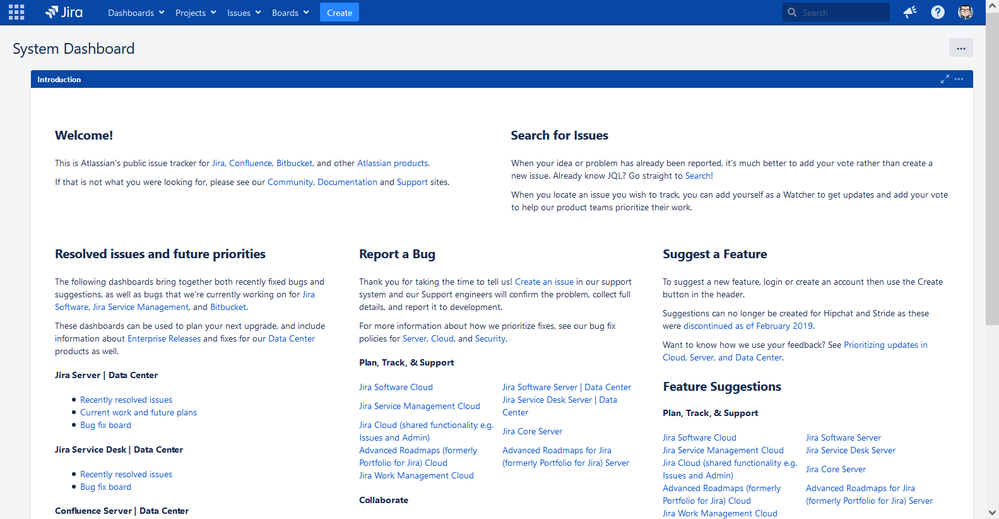
Task: Open the Confluence link in Welcome
Action: pos(250,163)
